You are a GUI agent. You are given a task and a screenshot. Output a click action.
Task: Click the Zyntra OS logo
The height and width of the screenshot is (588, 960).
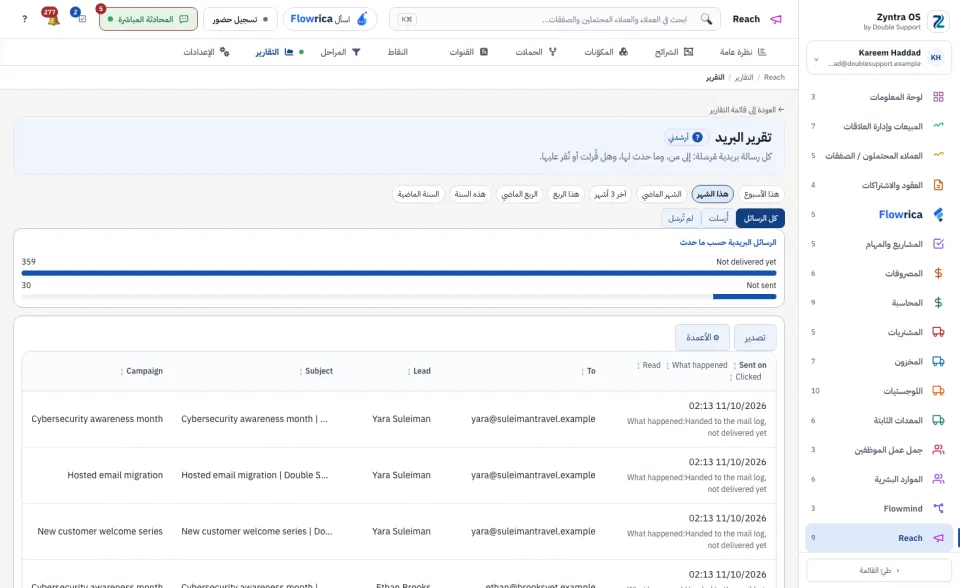point(938,21)
